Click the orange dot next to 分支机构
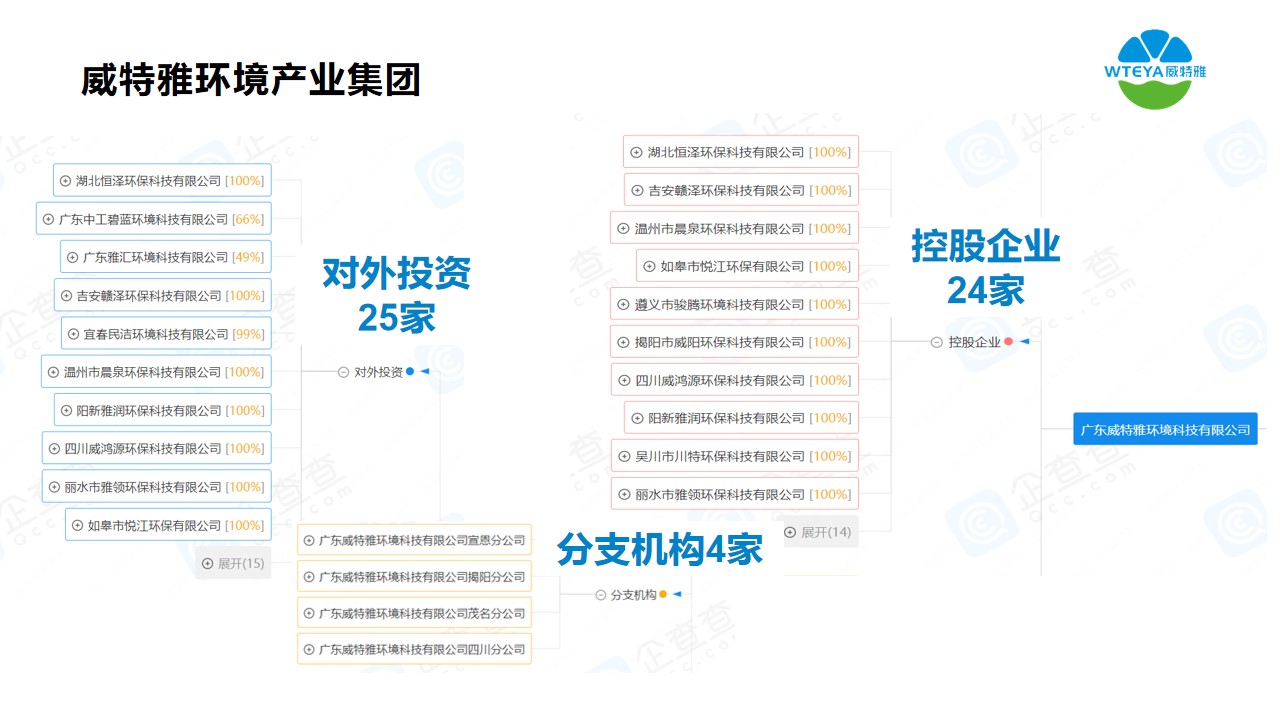1280x720 pixels. point(663,595)
